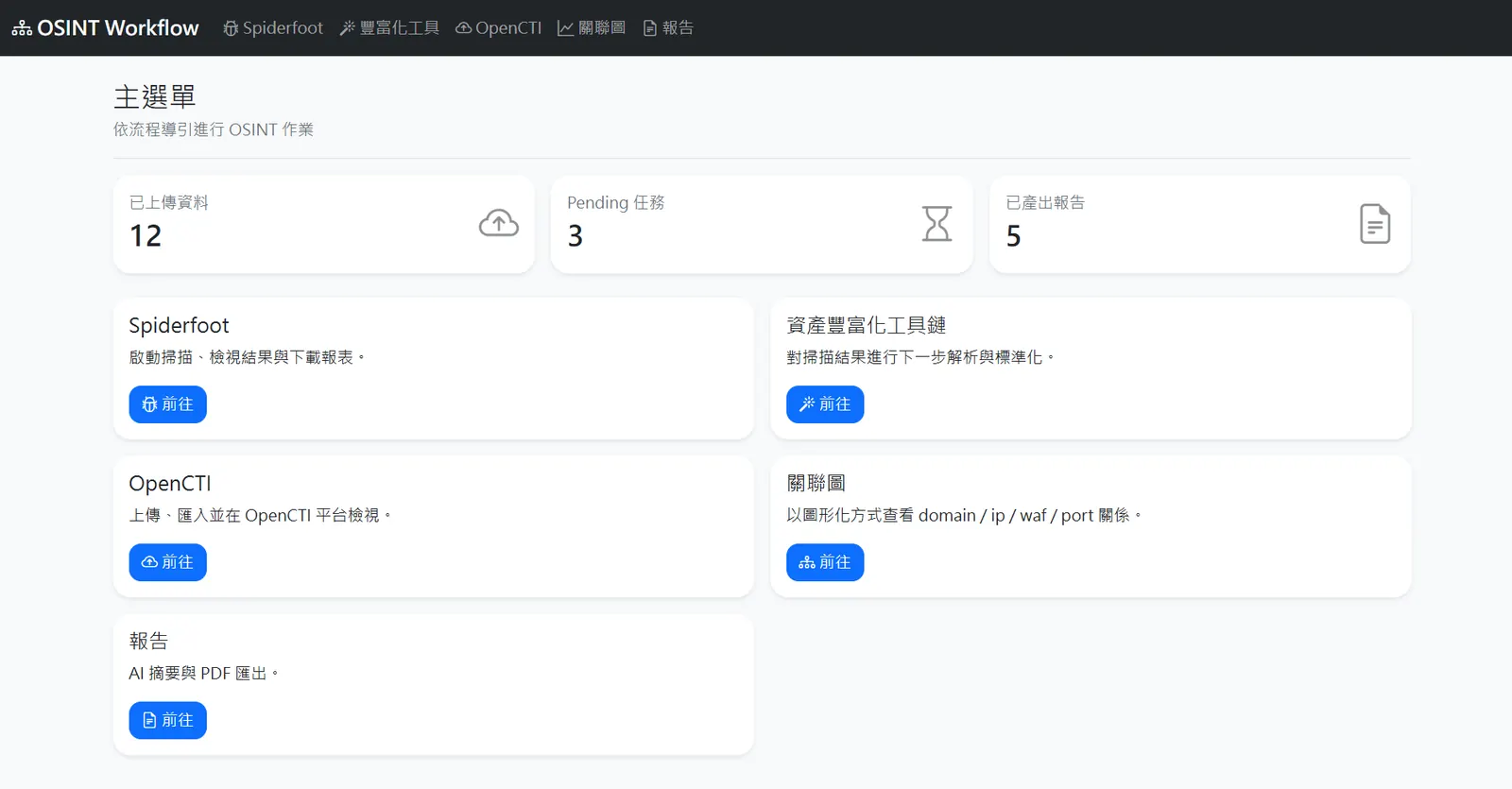Screen dimensions: 1512x789
Task: Click 前往 button in Spiderfoot card
Action: [x=167, y=404]
